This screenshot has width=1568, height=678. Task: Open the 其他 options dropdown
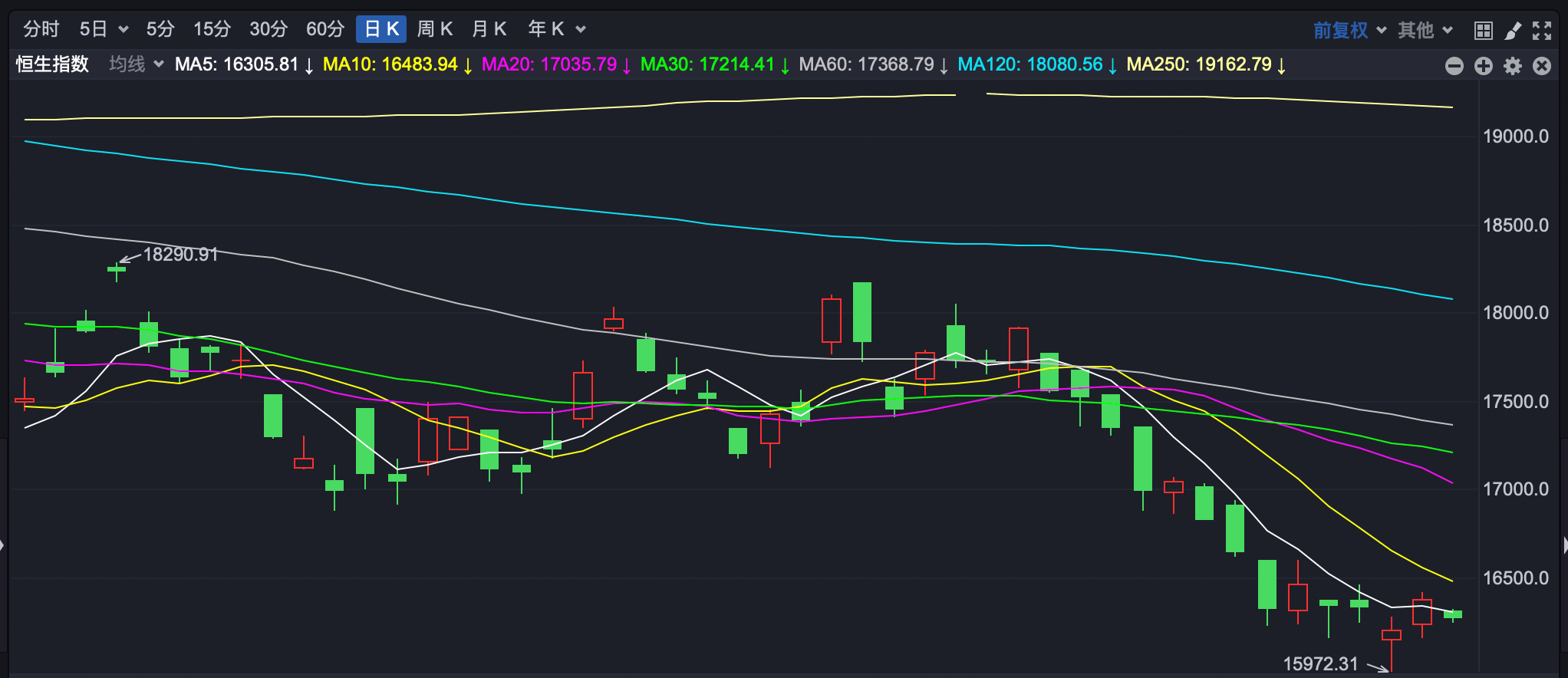(x=1425, y=30)
